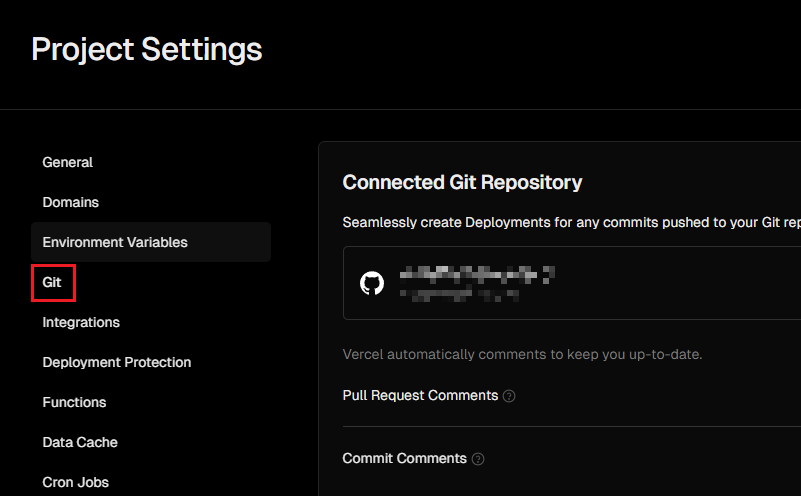The height and width of the screenshot is (496, 801).
Task: Open the Git settings section
Action: click(x=52, y=282)
